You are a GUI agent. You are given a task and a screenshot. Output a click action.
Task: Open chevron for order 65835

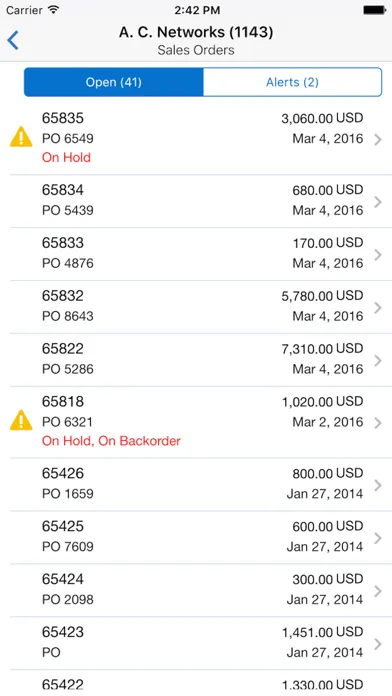click(x=378, y=140)
